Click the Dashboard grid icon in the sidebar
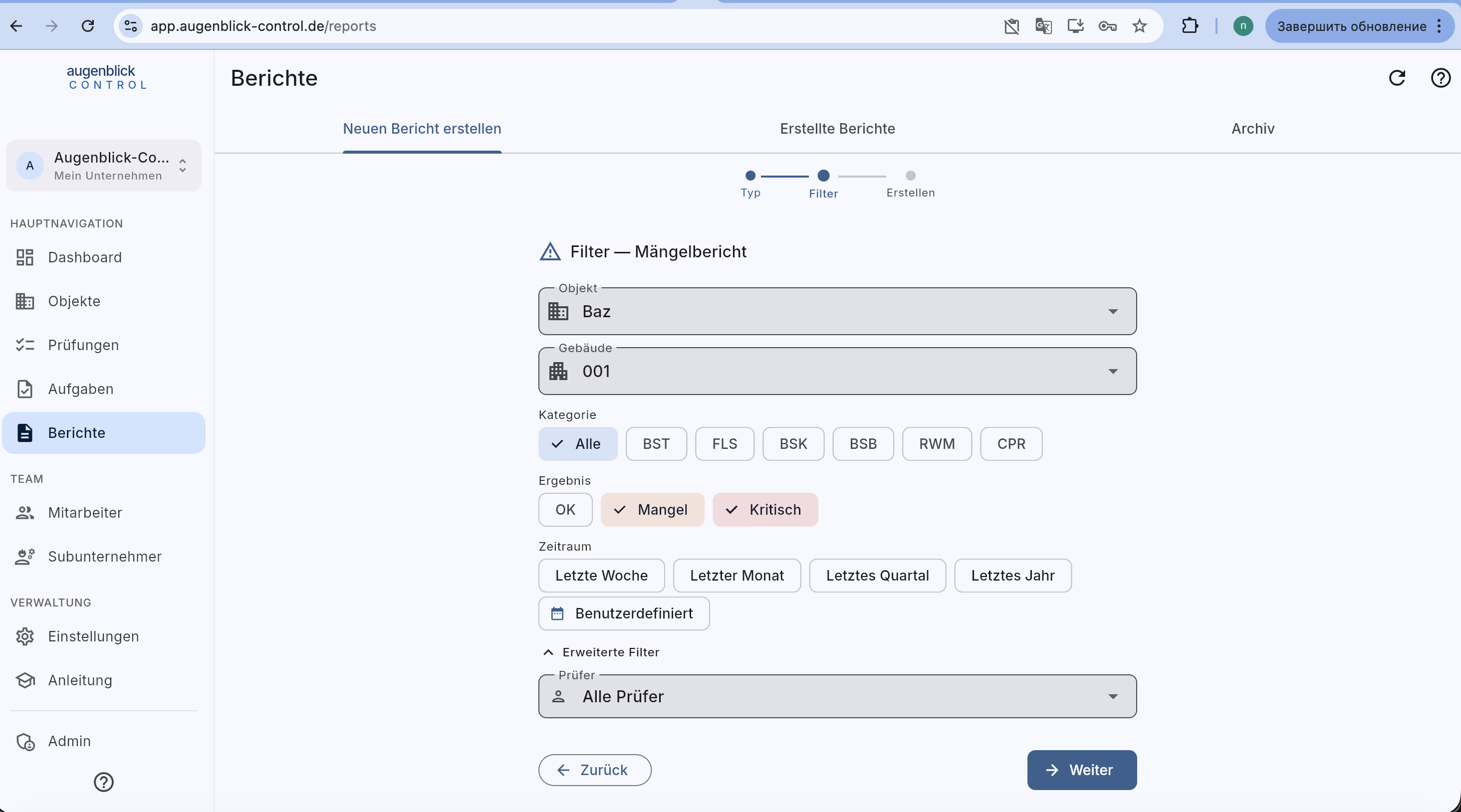 click(25, 257)
